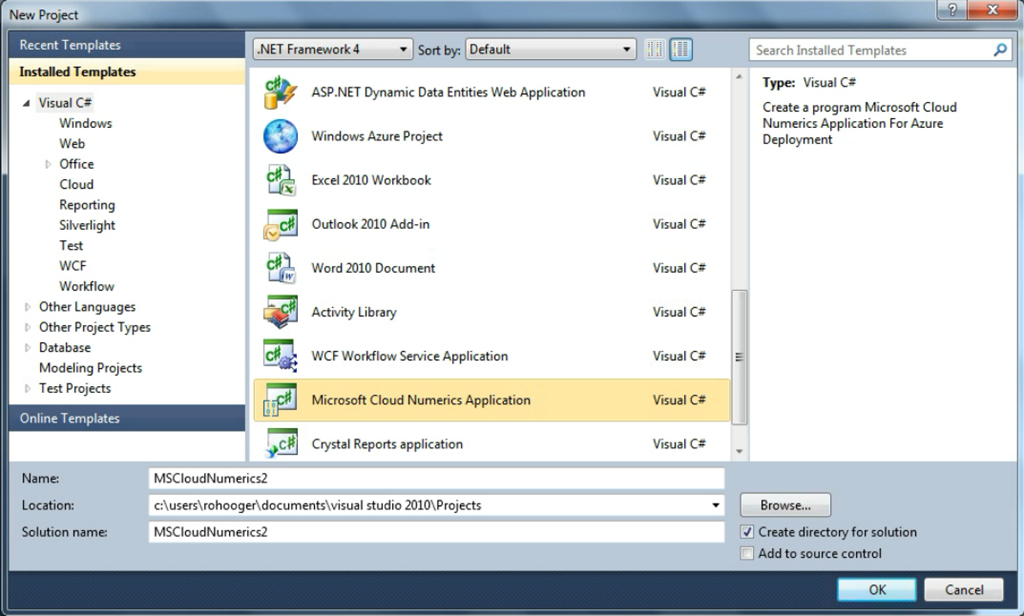This screenshot has height=616, width=1024.
Task: Select the Silverlight category
Action: pos(87,225)
